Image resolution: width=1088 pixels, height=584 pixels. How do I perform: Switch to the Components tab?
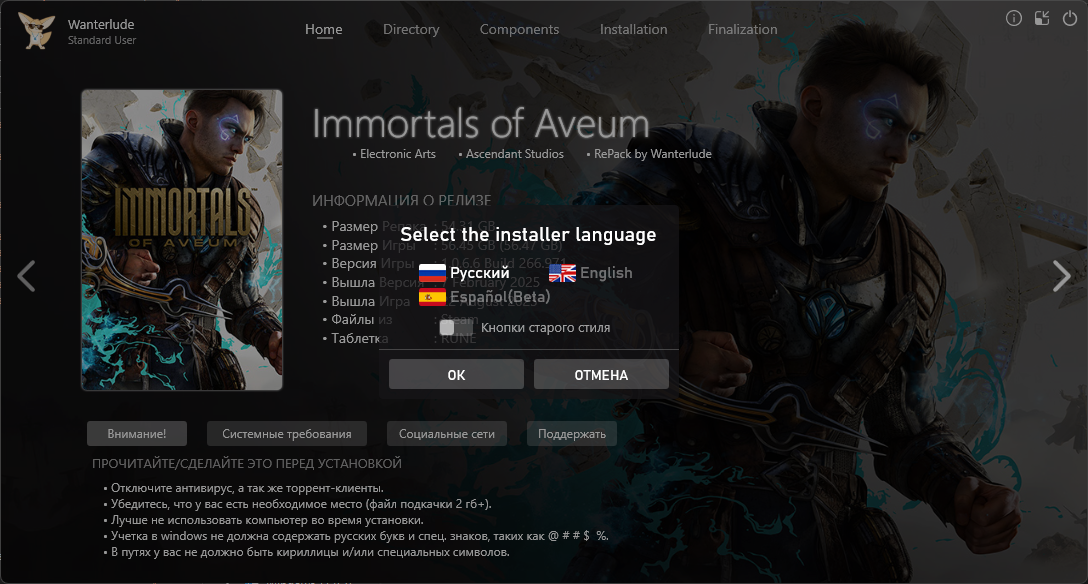[x=519, y=29]
